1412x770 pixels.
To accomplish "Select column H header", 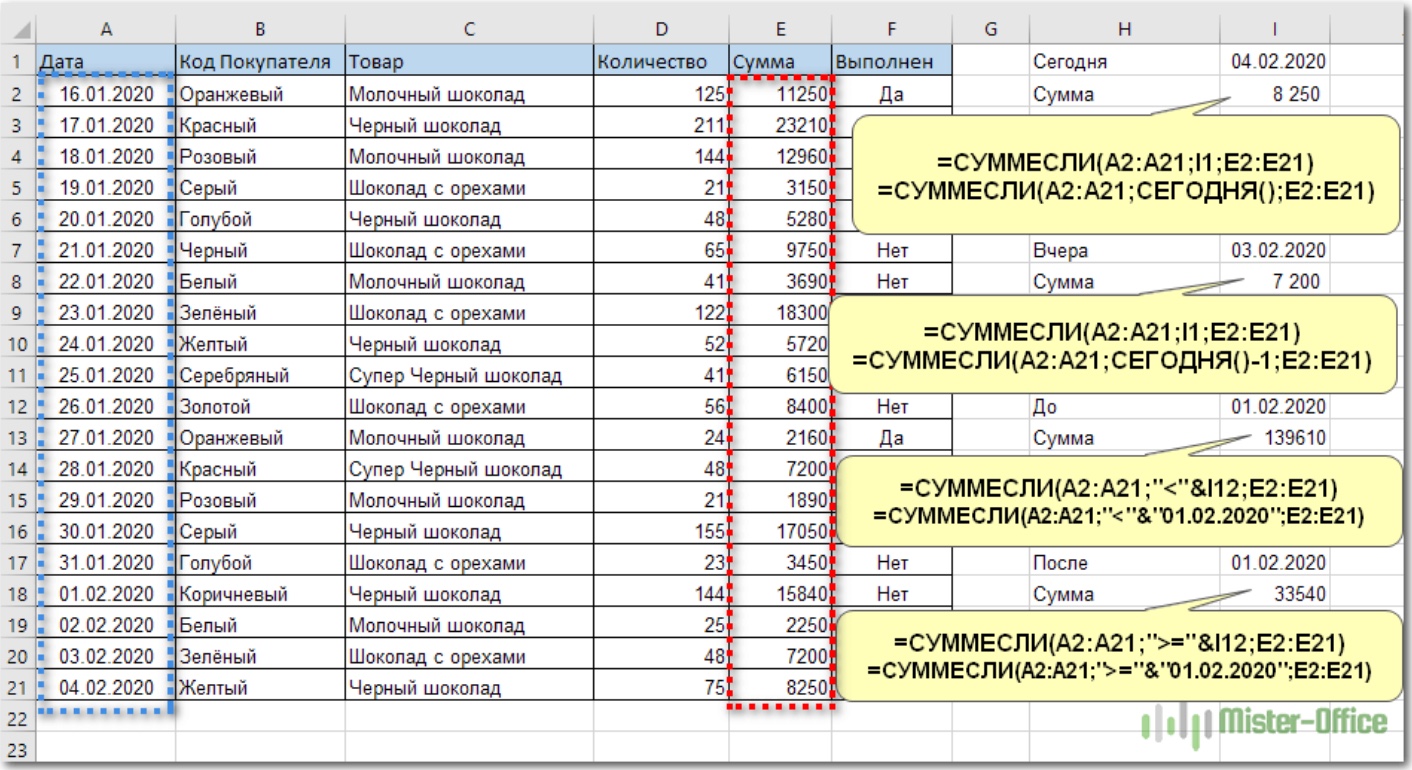I will point(1124,30).
